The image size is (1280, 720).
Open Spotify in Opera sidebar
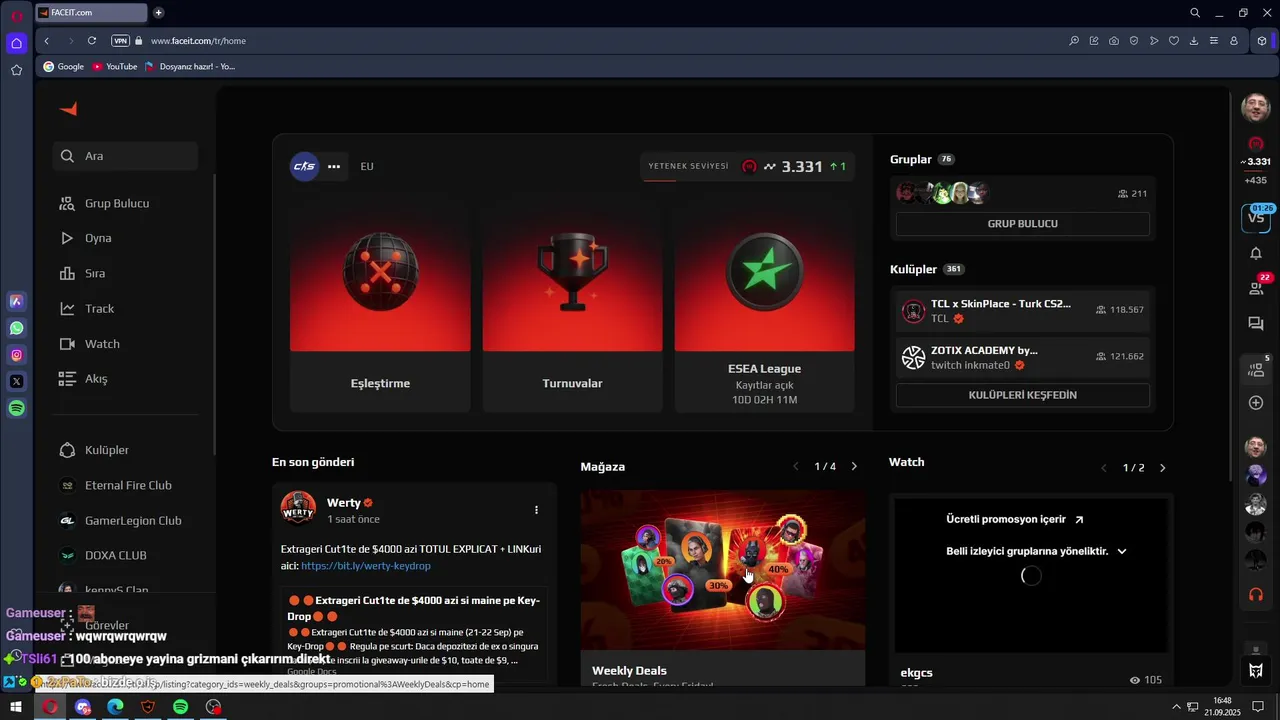point(16,408)
